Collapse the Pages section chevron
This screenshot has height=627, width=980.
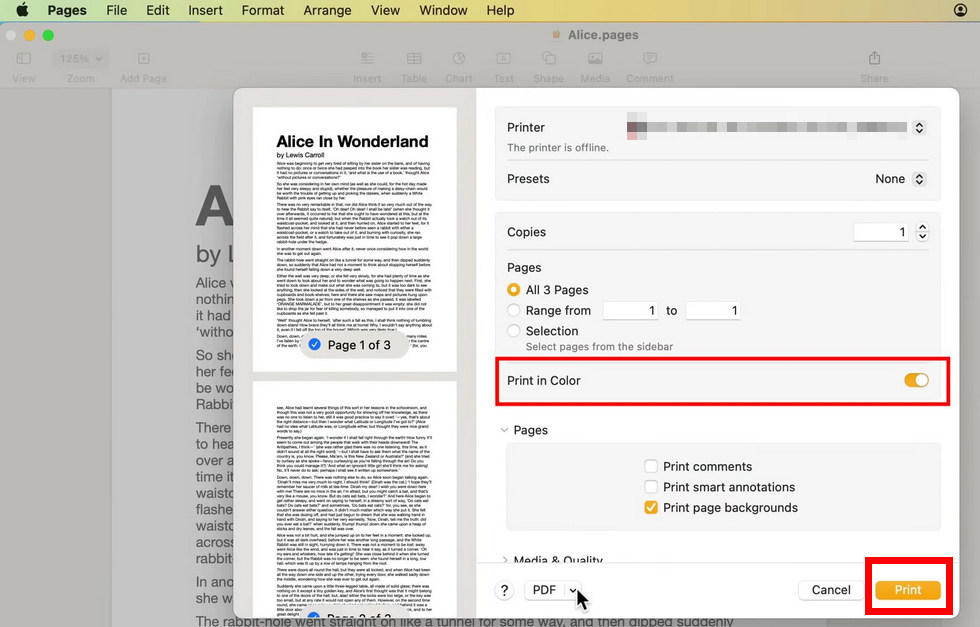[x=504, y=430]
